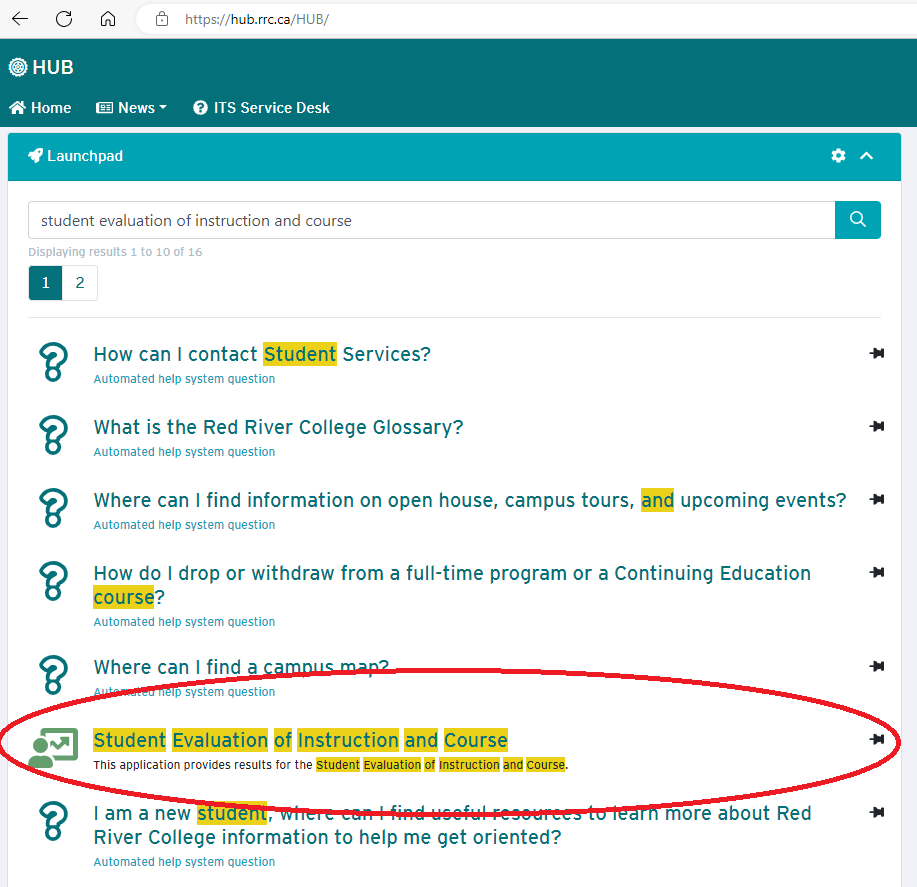Open Student Evaluation of Instruction and Course link
The image size is (917, 887).
pos(300,740)
